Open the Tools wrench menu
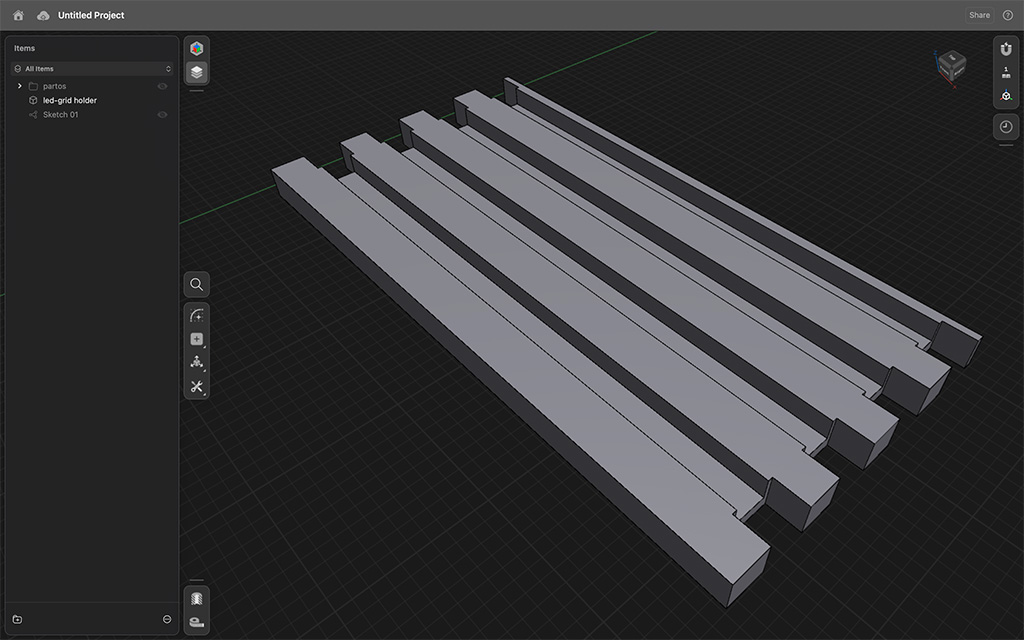The height and width of the screenshot is (640, 1024). [197, 386]
